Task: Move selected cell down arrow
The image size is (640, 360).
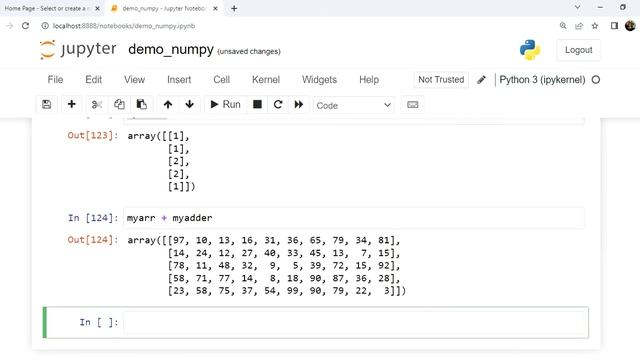Action: pos(189,104)
